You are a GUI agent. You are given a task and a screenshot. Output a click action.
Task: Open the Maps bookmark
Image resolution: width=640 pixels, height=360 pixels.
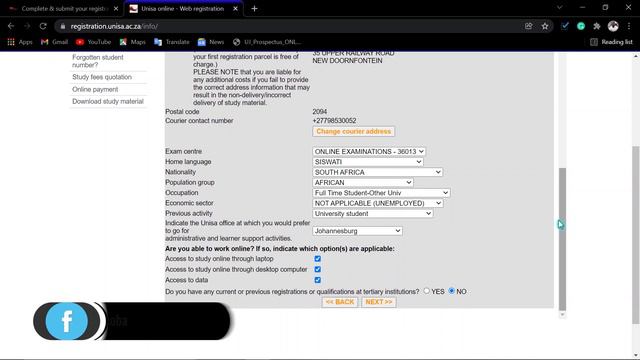133,42
